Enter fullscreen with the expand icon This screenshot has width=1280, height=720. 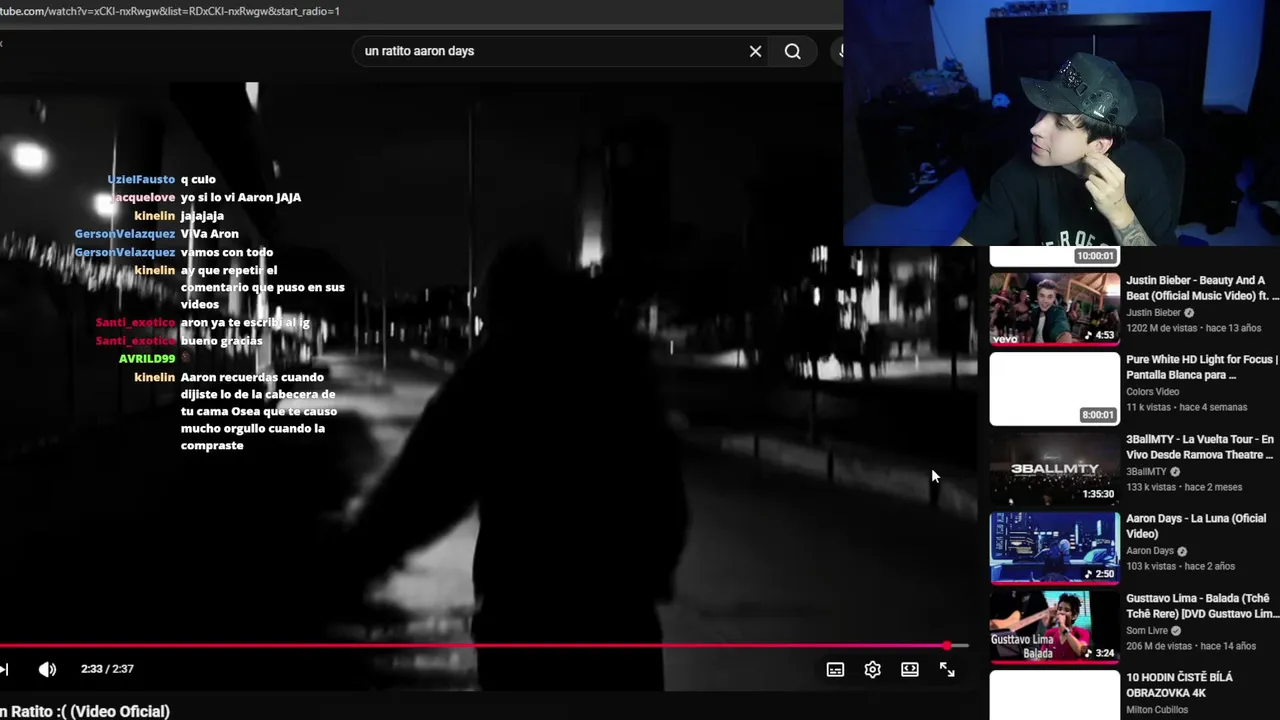(946, 670)
